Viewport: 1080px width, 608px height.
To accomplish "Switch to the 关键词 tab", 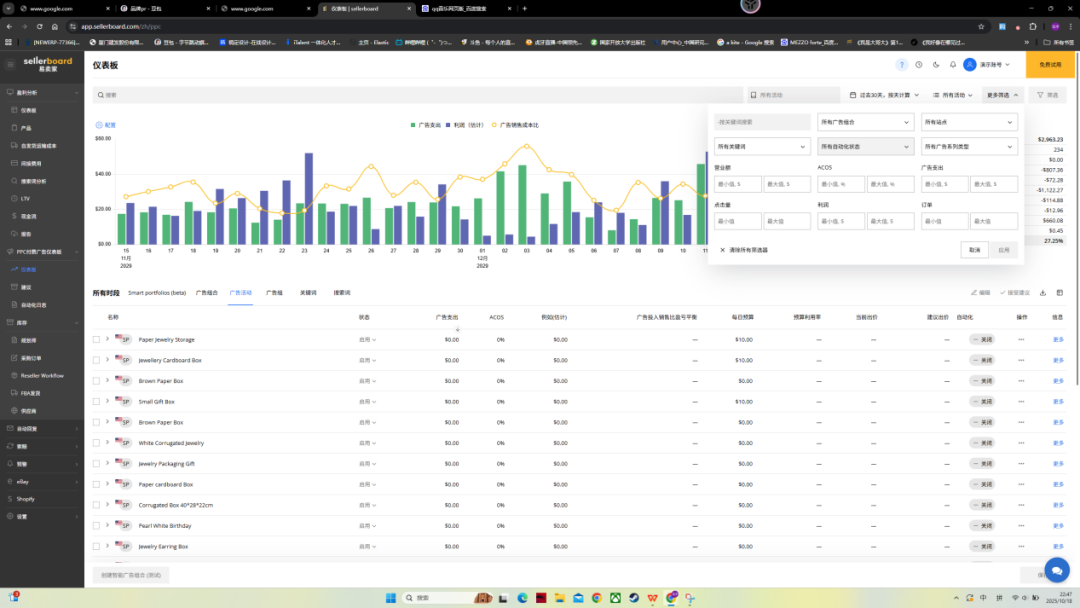I will click(x=307, y=293).
